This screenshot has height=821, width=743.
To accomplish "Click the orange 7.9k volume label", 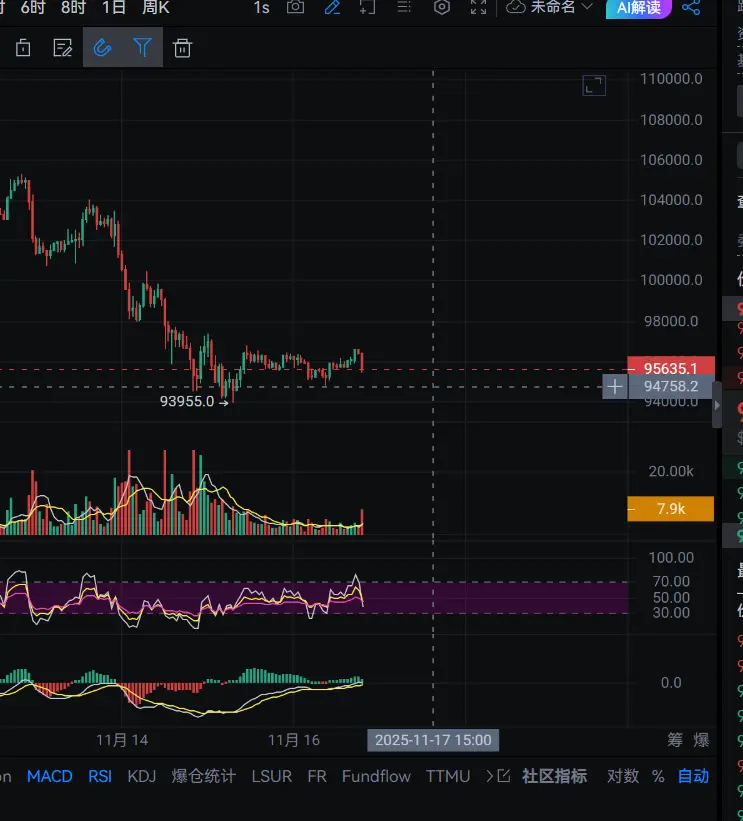I will click(x=670, y=509).
